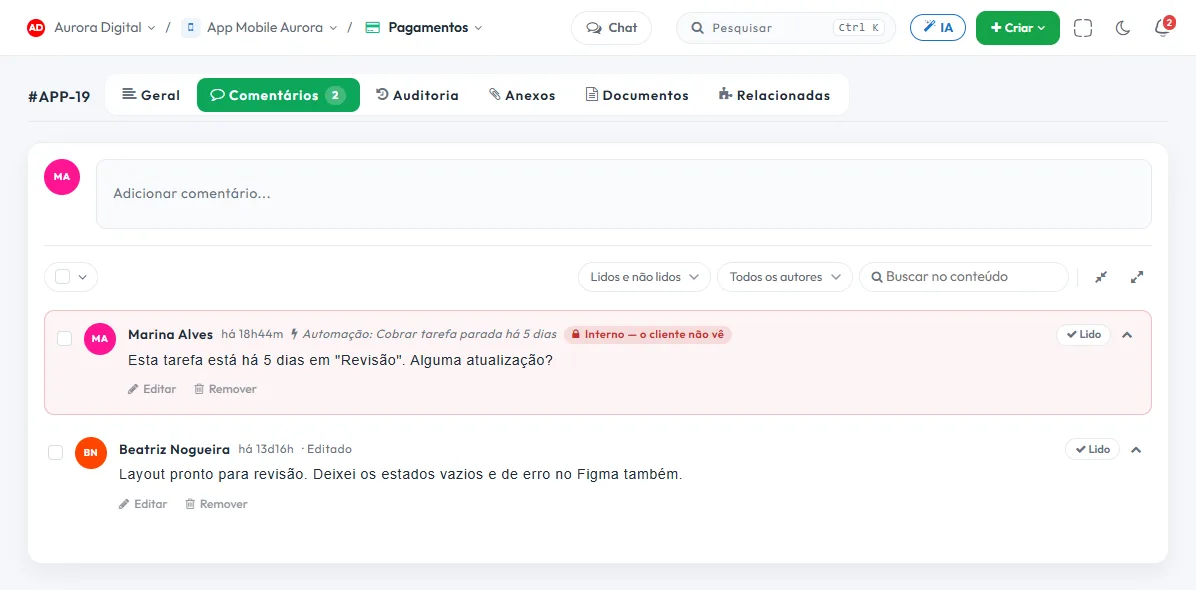Check the Marina Alves comment checkbox
Screen dimensions: 1196x590
65,338
